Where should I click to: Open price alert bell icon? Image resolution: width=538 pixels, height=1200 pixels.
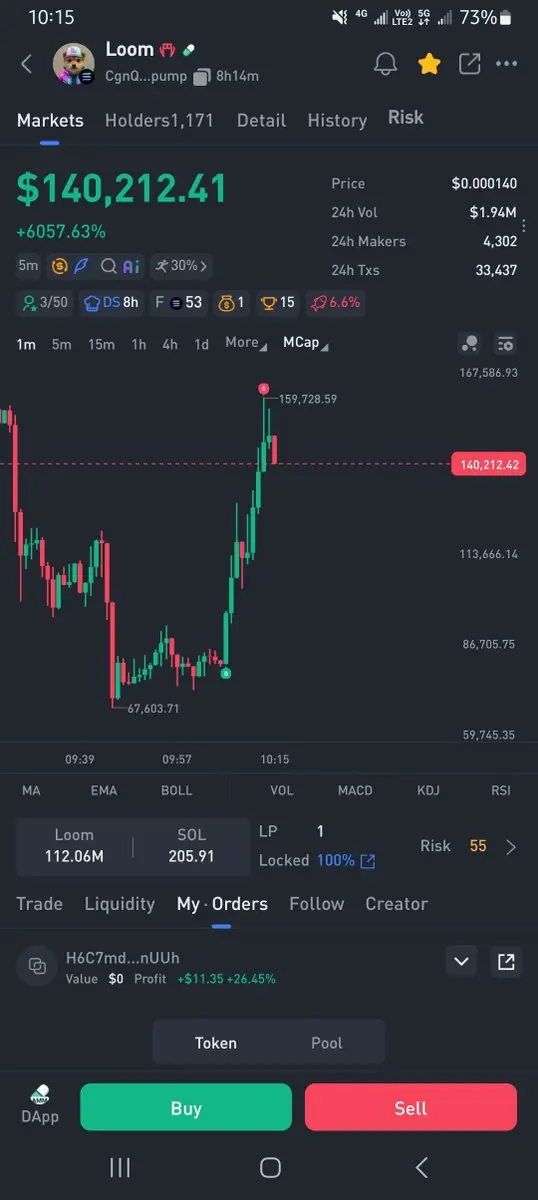[x=385, y=64]
